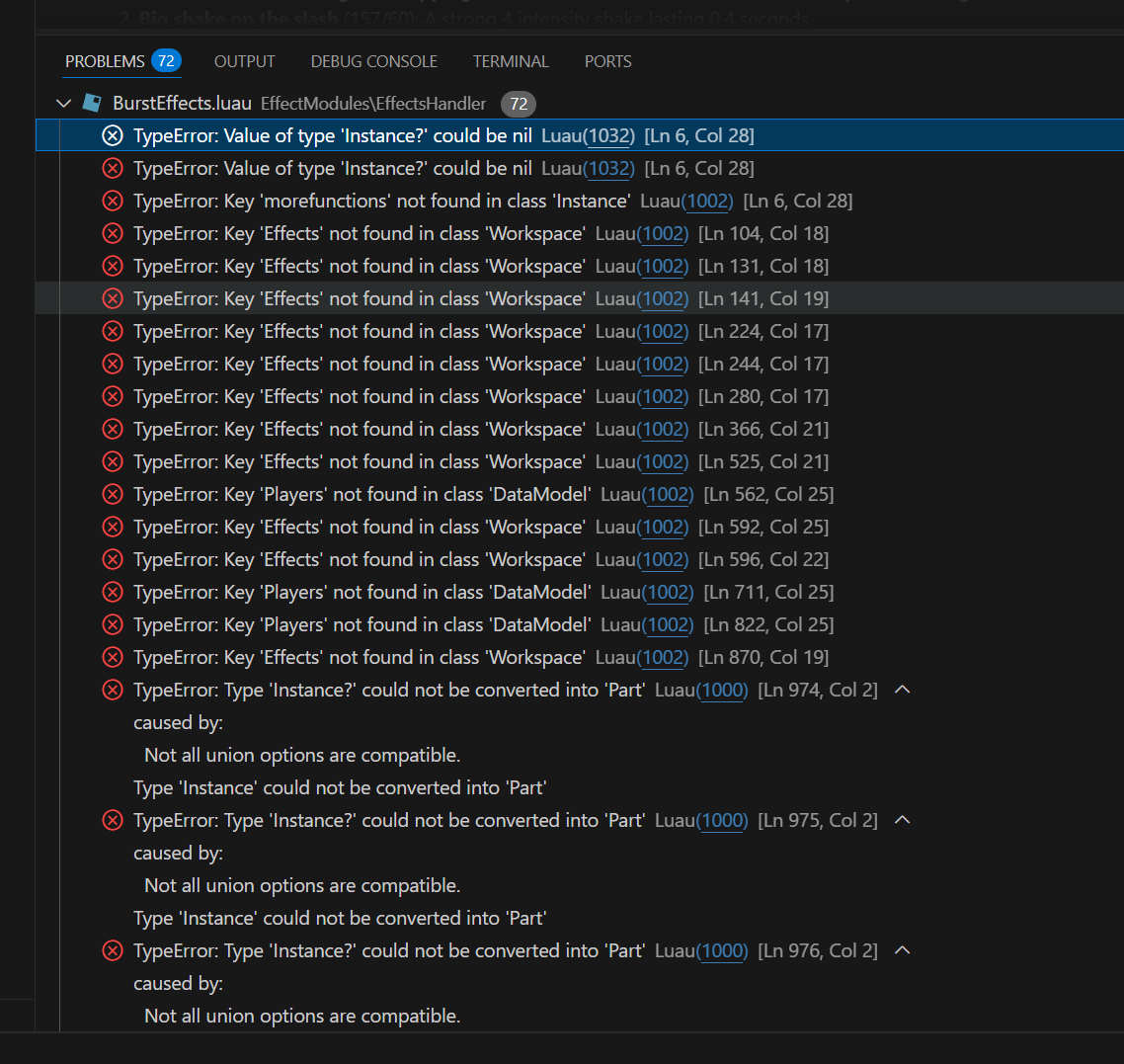Select 'Players' DataModel error at Ln 562
The height and width of the screenshot is (1064, 1124).
click(580, 494)
